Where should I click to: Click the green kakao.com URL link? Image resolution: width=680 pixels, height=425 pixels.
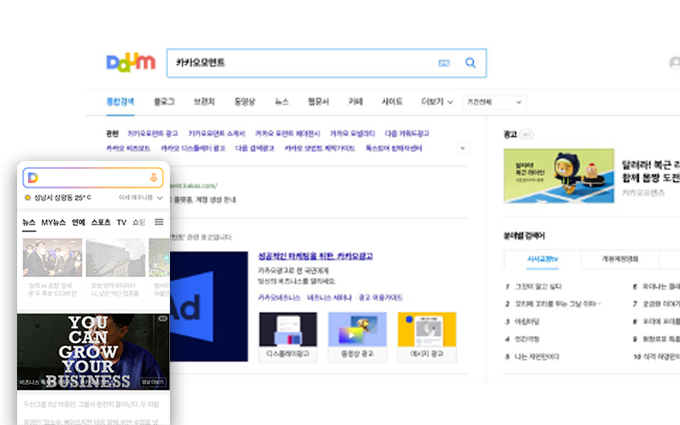tap(193, 186)
